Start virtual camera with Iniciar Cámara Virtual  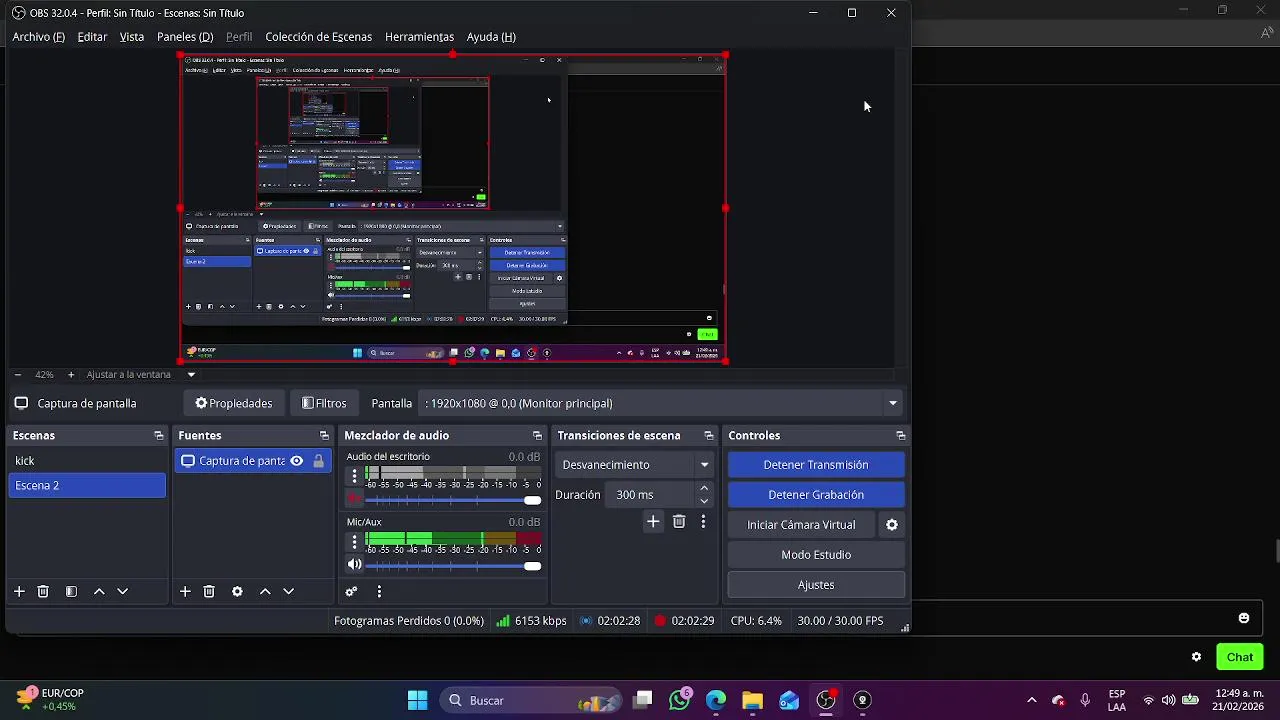801,525
